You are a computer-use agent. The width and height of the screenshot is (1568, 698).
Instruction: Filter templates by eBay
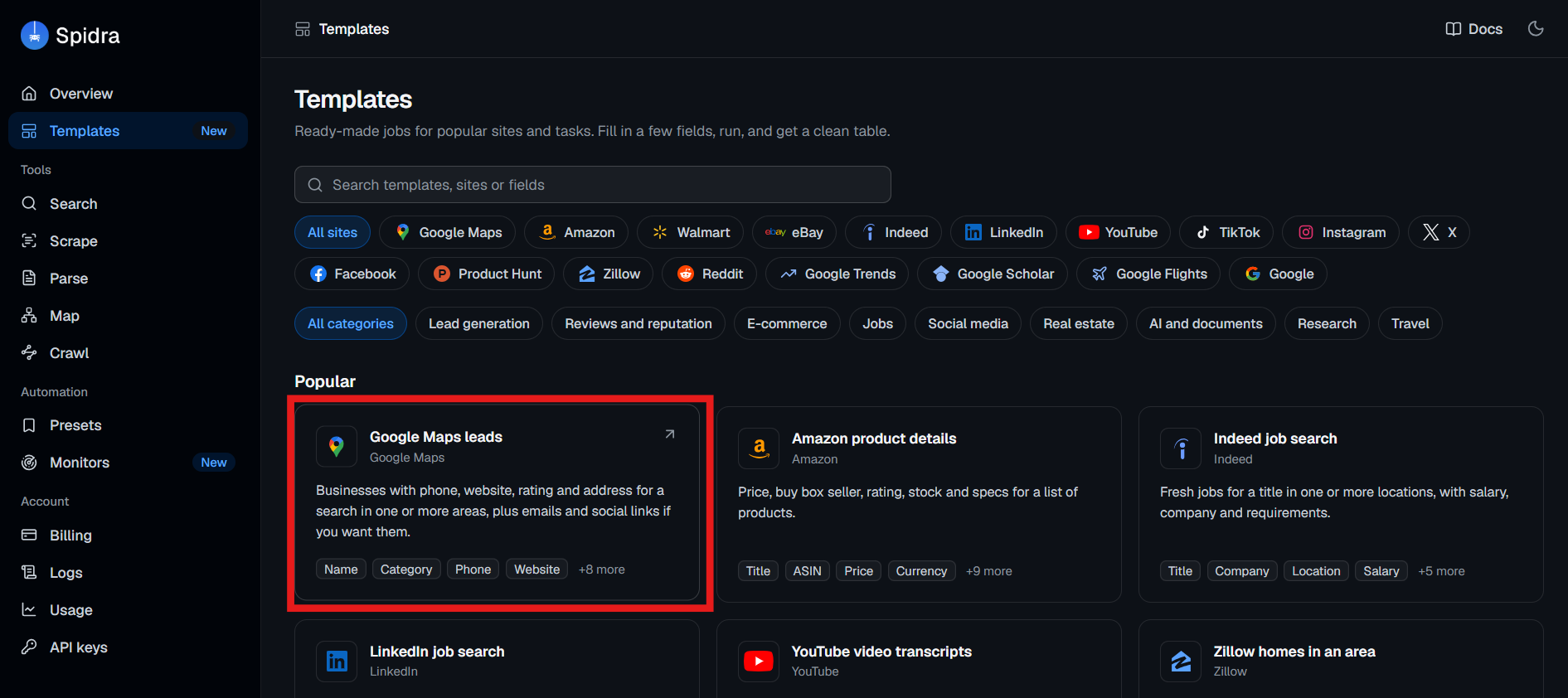tap(794, 232)
